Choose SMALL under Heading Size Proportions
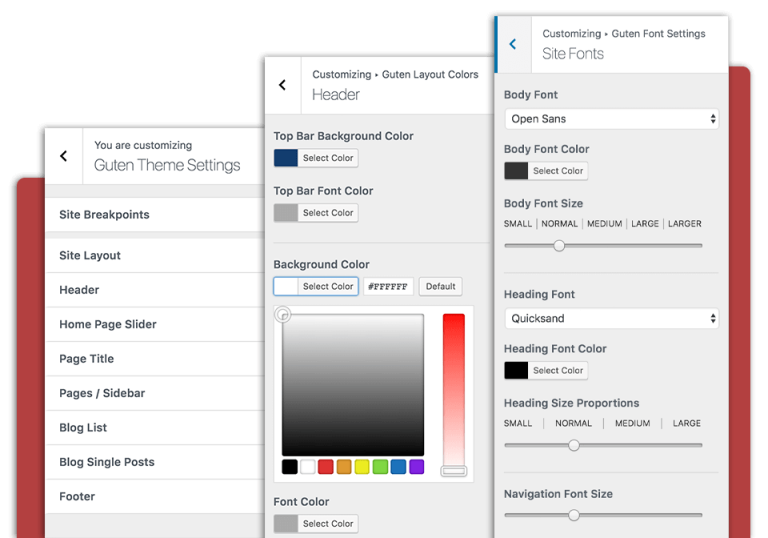 pos(518,423)
